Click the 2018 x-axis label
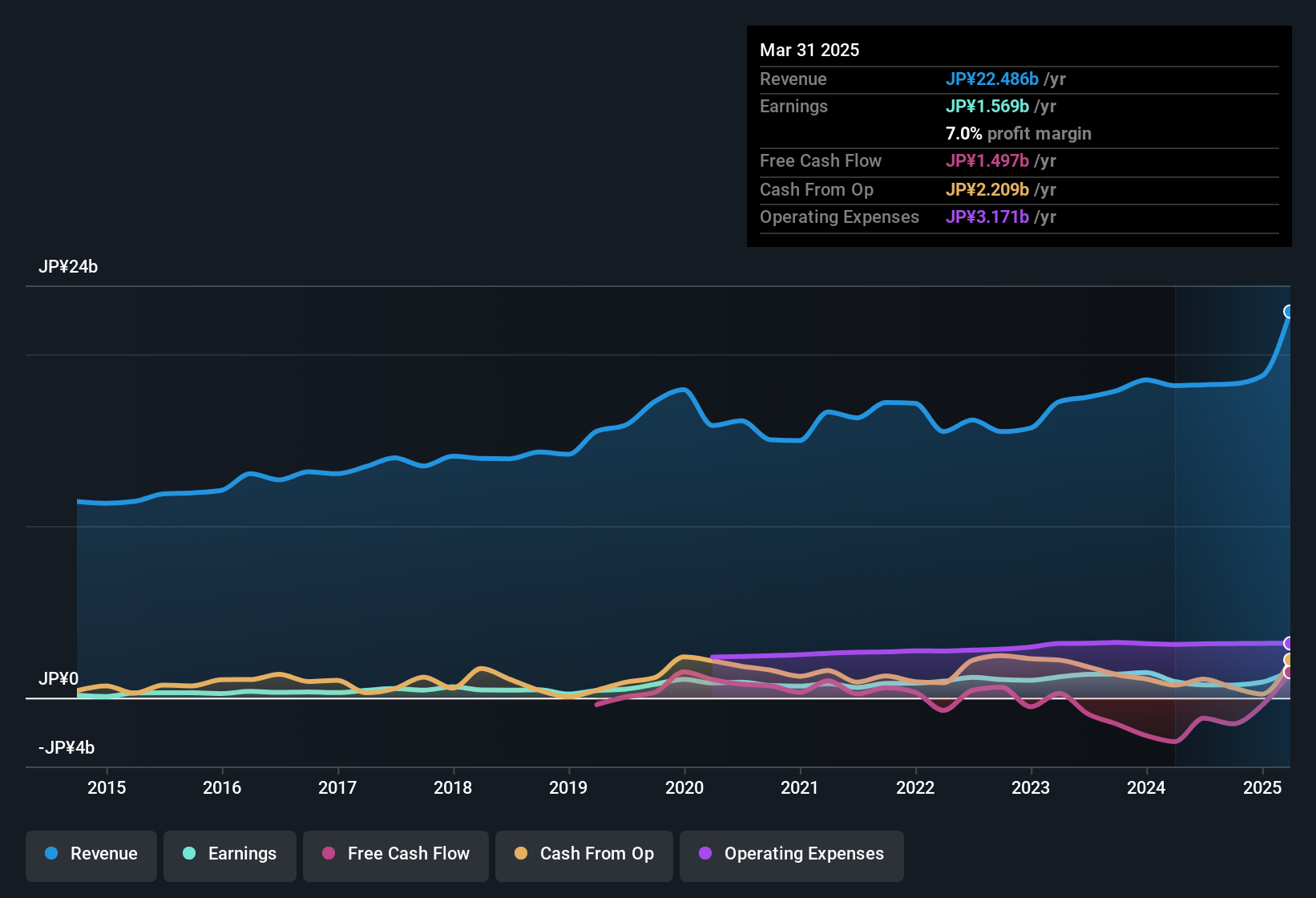Viewport: 1316px width, 898px height. [x=453, y=787]
